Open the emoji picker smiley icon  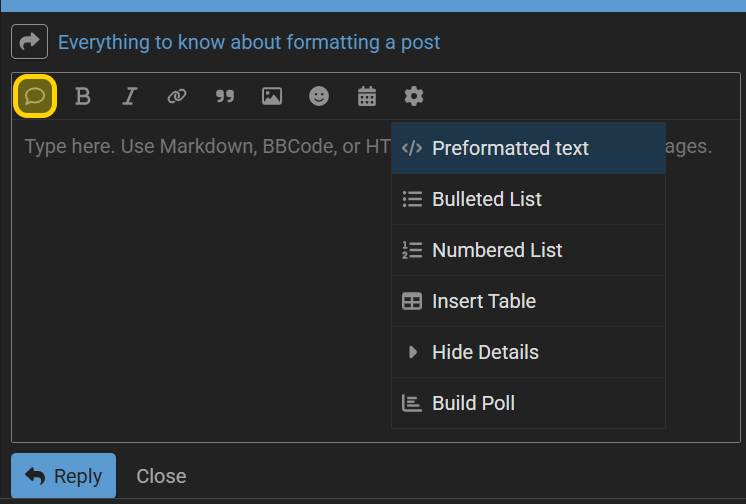(319, 96)
